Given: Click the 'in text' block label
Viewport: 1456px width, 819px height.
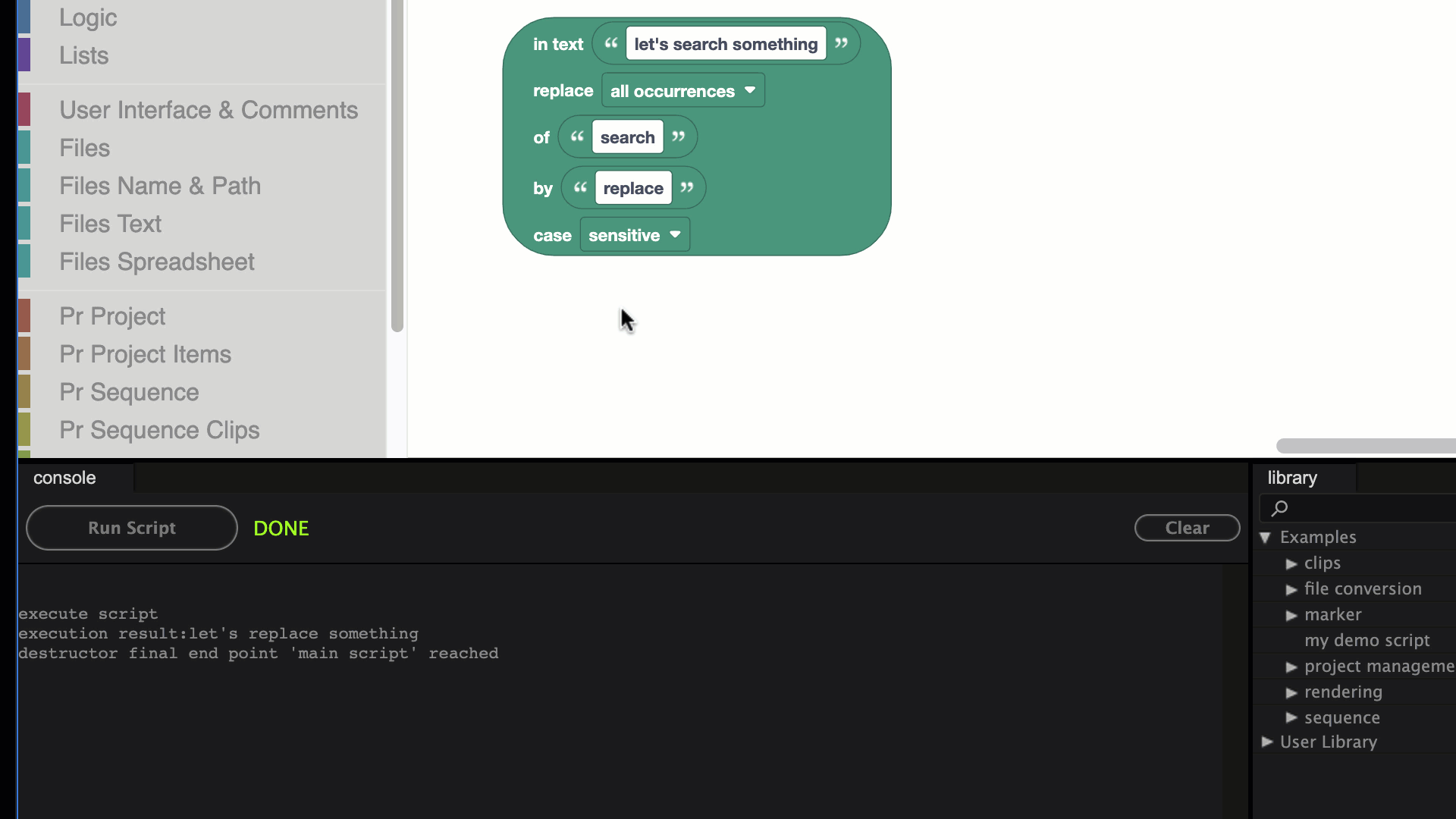Looking at the screenshot, I should (x=558, y=44).
